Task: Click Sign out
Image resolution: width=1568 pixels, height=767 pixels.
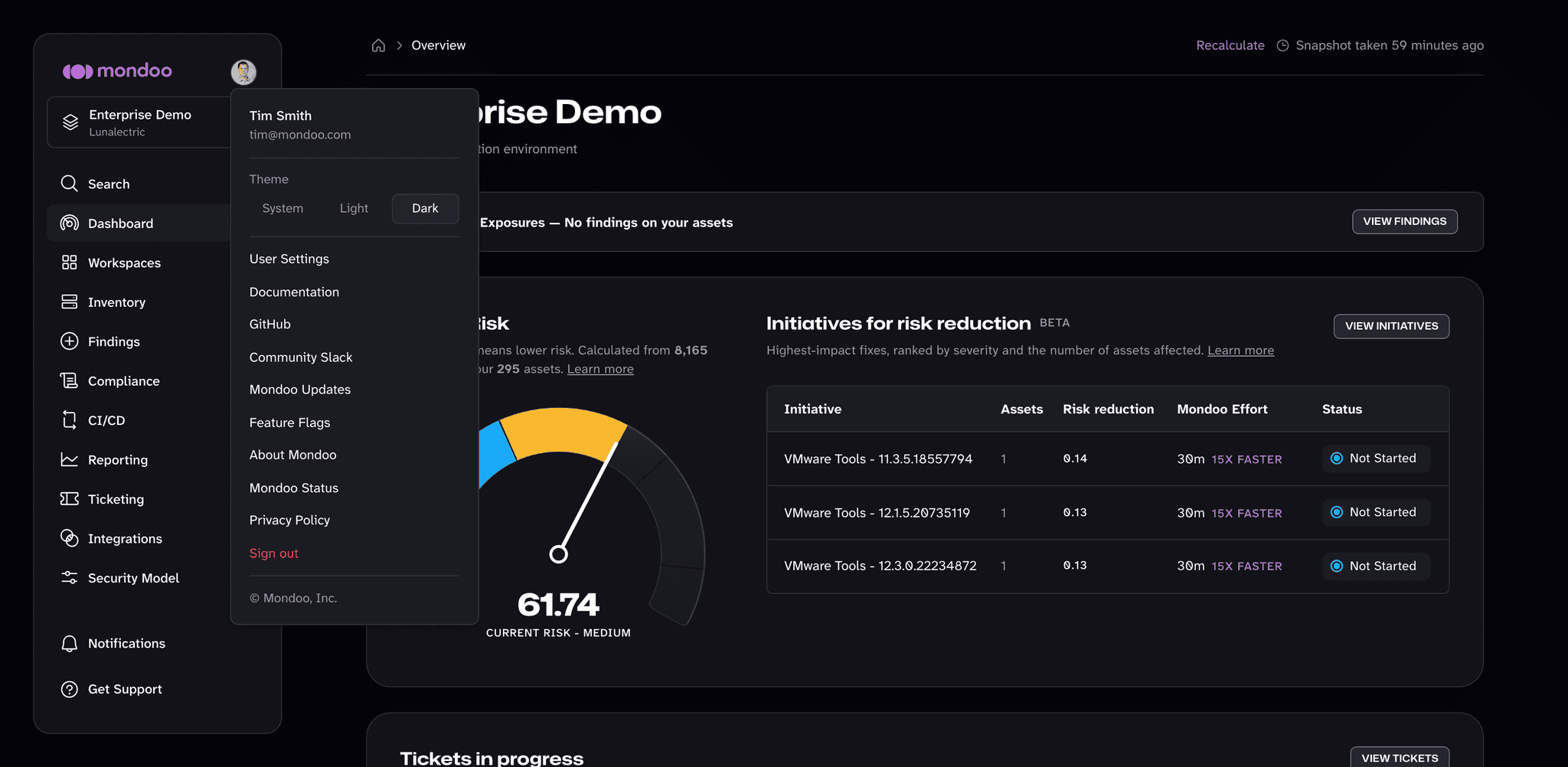Action: 273,553
